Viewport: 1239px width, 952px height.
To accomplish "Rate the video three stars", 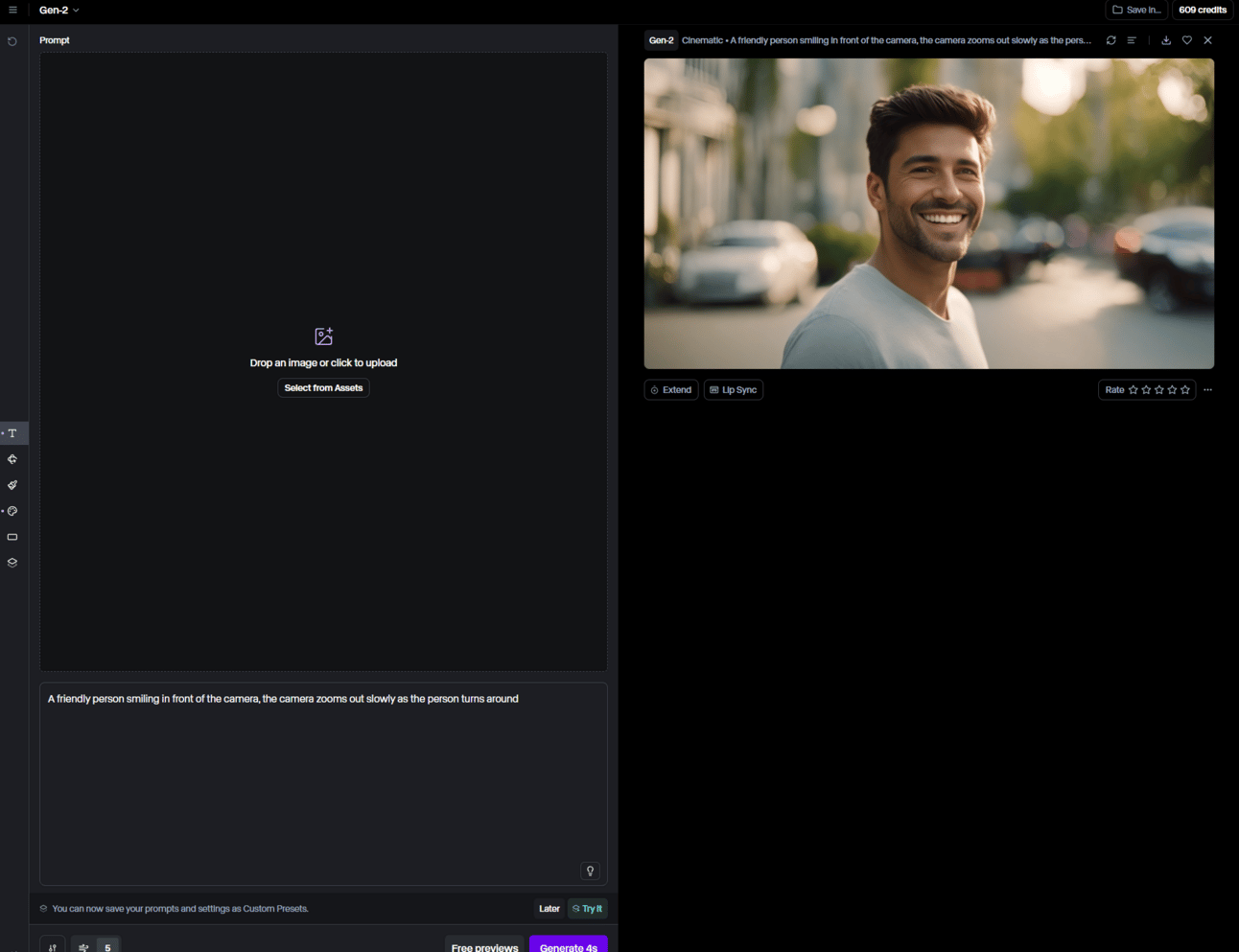I will pos(1159,390).
